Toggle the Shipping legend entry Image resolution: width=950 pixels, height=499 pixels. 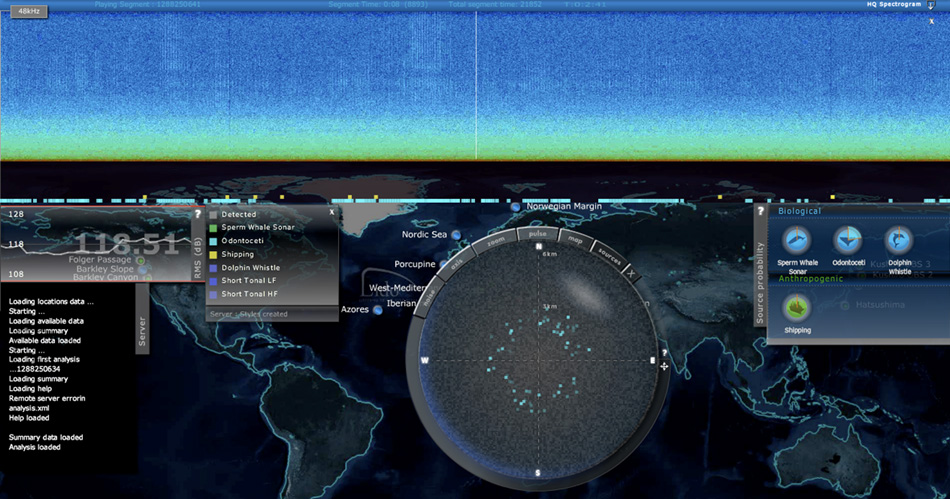(213, 255)
